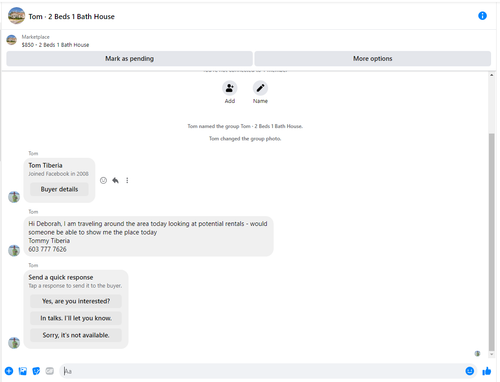Viewport: 500px width, 382px height.
Task: Click the chat vertical scrollbar thumb
Action: tap(491, 242)
